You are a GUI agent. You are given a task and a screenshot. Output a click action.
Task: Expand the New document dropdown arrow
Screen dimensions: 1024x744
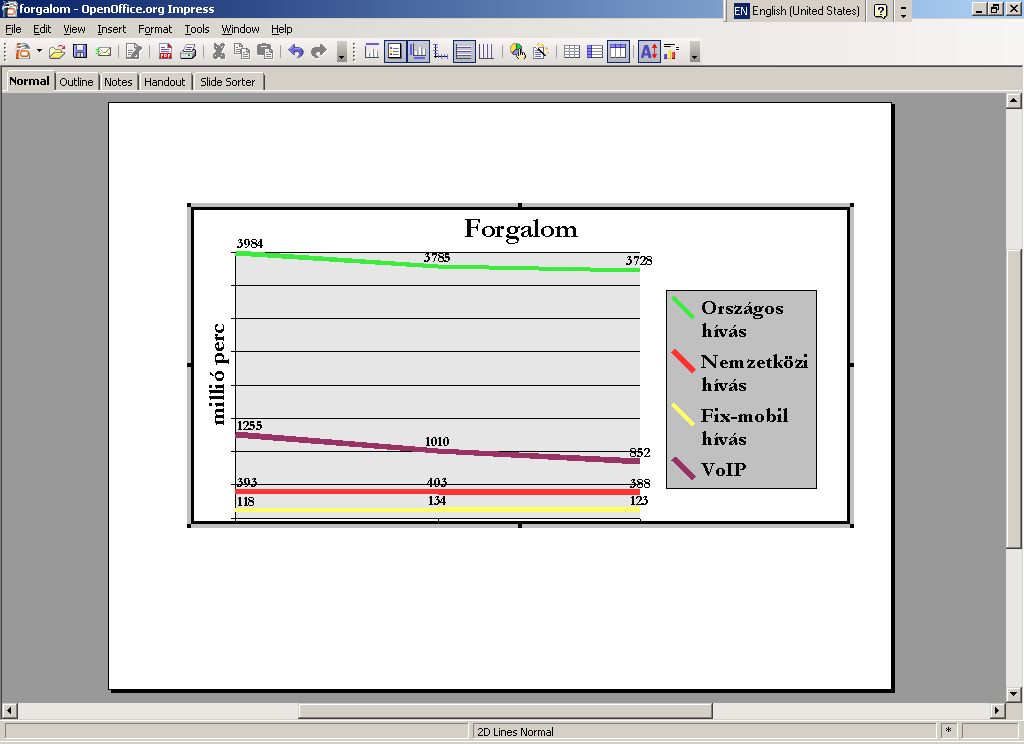coord(39,51)
